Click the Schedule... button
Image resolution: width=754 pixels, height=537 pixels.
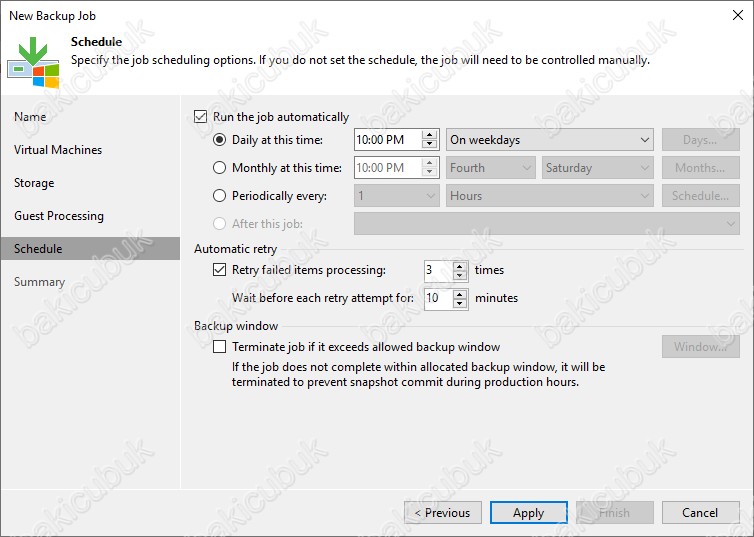pyautogui.click(x=701, y=196)
